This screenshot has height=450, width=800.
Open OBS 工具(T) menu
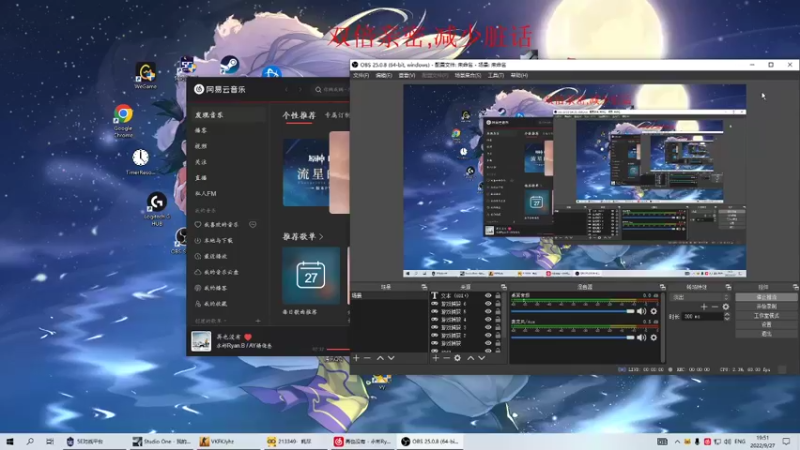pos(495,76)
